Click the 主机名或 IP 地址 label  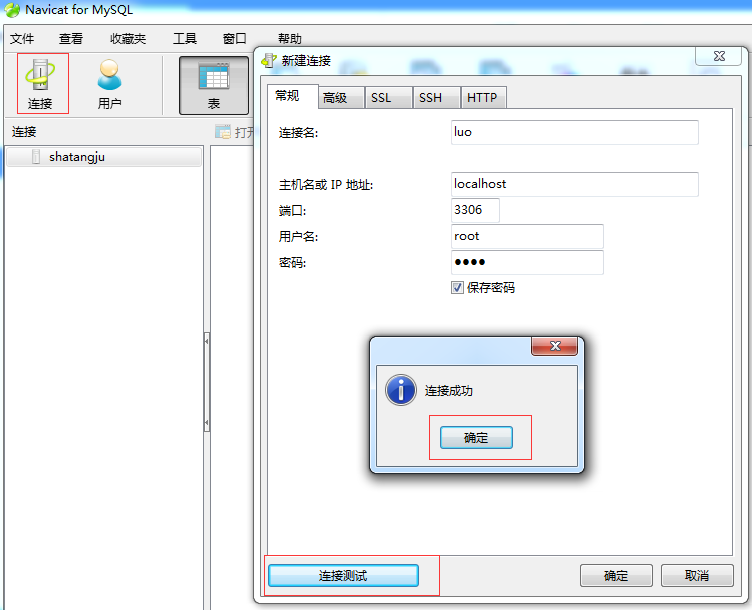tap(326, 185)
